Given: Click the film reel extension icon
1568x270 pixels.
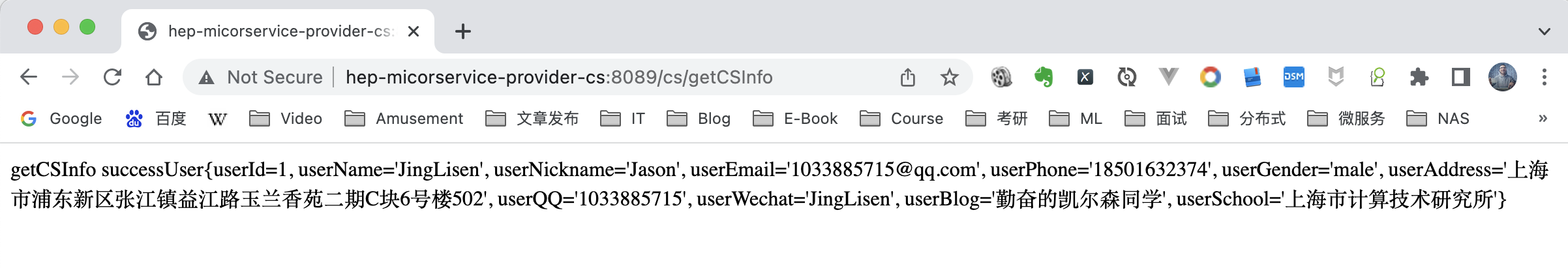Looking at the screenshot, I should point(1001,78).
